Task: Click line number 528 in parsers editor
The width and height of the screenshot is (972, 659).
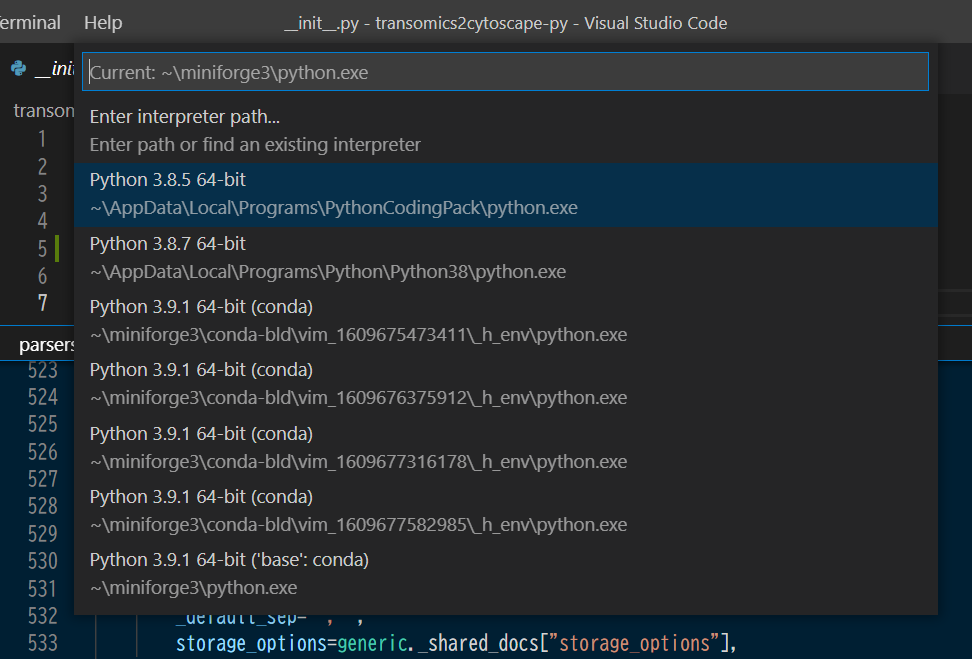Action: [x=43, y=506]
